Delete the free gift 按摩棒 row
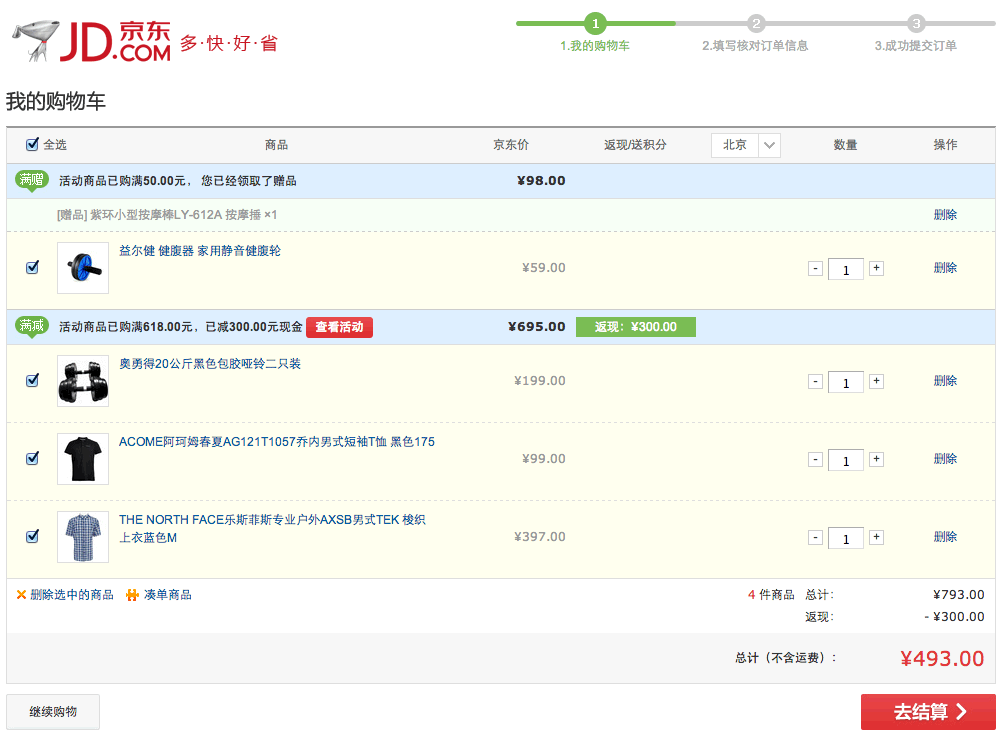Screen dimensions: 1000x740 coord(945,214)
